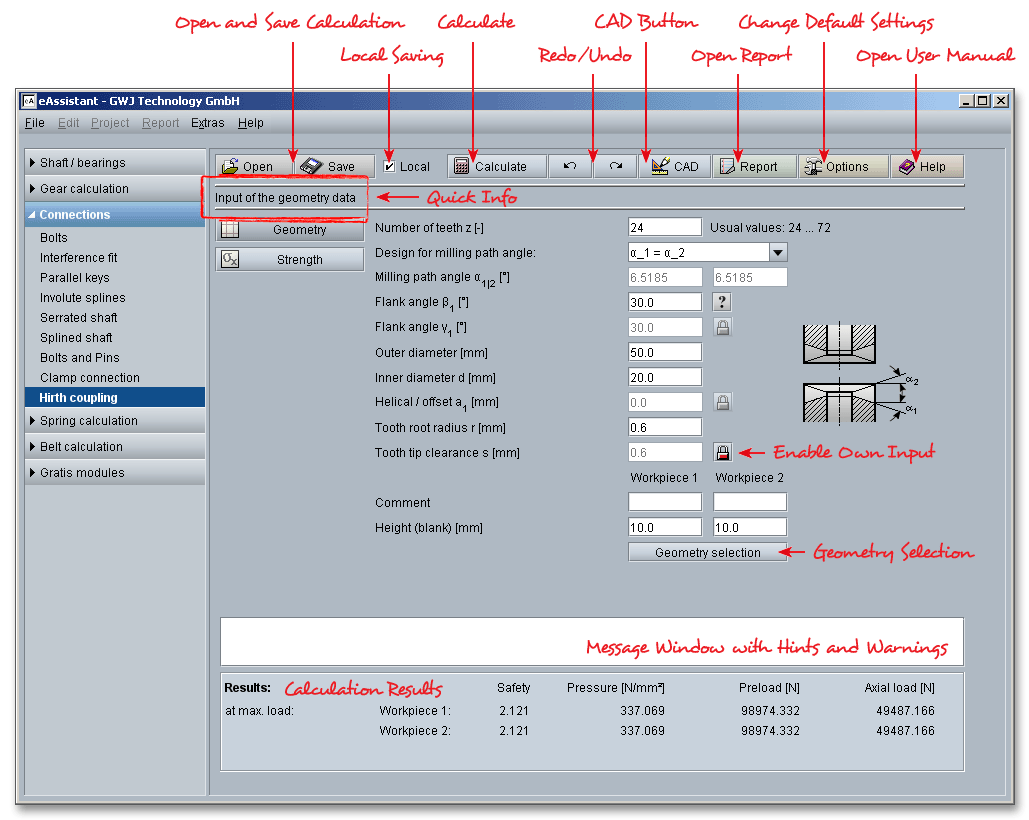Open the Extras menu
This screenshot has height=820, width=1029.
(x=207, y=123)
